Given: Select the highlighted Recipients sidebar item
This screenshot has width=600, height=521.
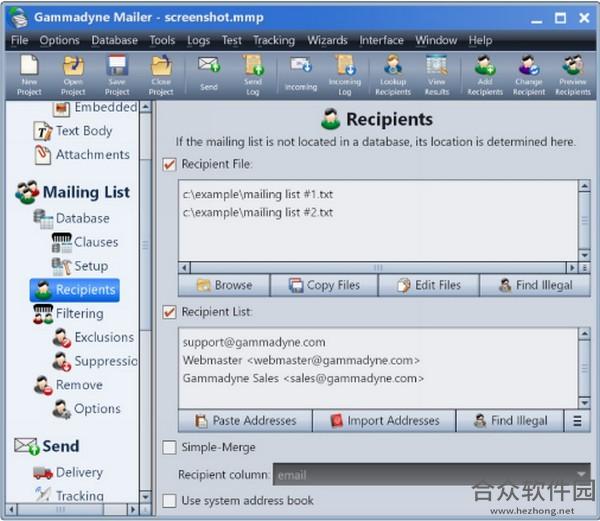Looking at the screenshot, I should 75,290.
